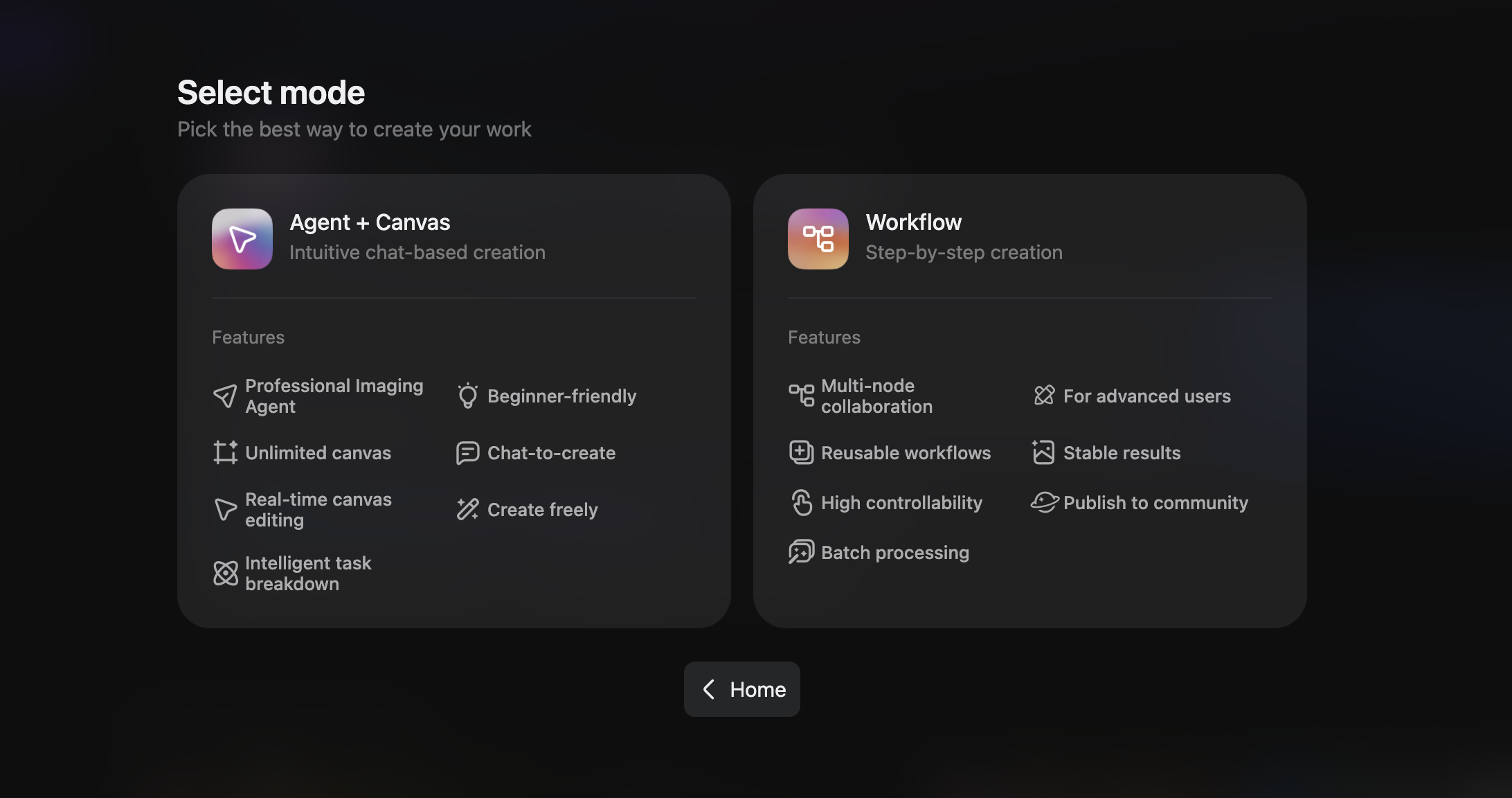Click the Reusable workflows plus-square icon
The width and height of the screenshot is (1512, 798).
[802, 453]
